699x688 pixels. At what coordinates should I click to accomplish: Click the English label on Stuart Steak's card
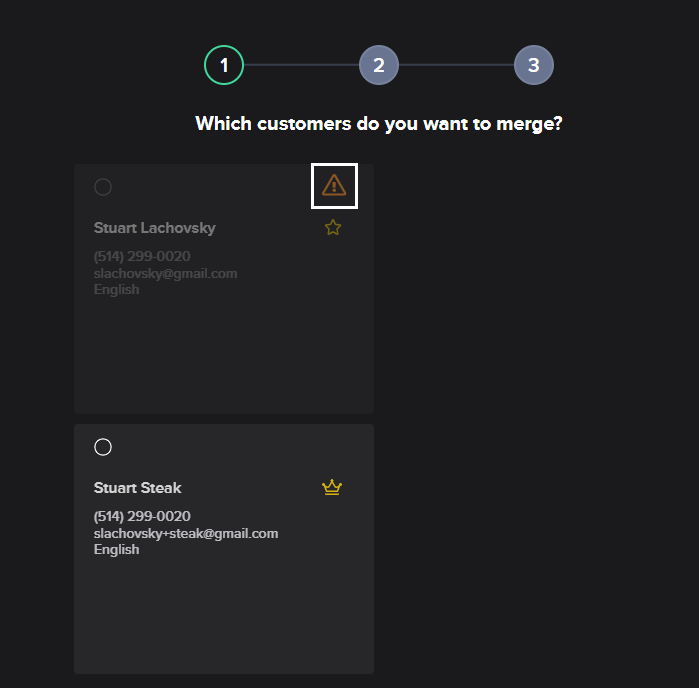click(x=117, y=550)
